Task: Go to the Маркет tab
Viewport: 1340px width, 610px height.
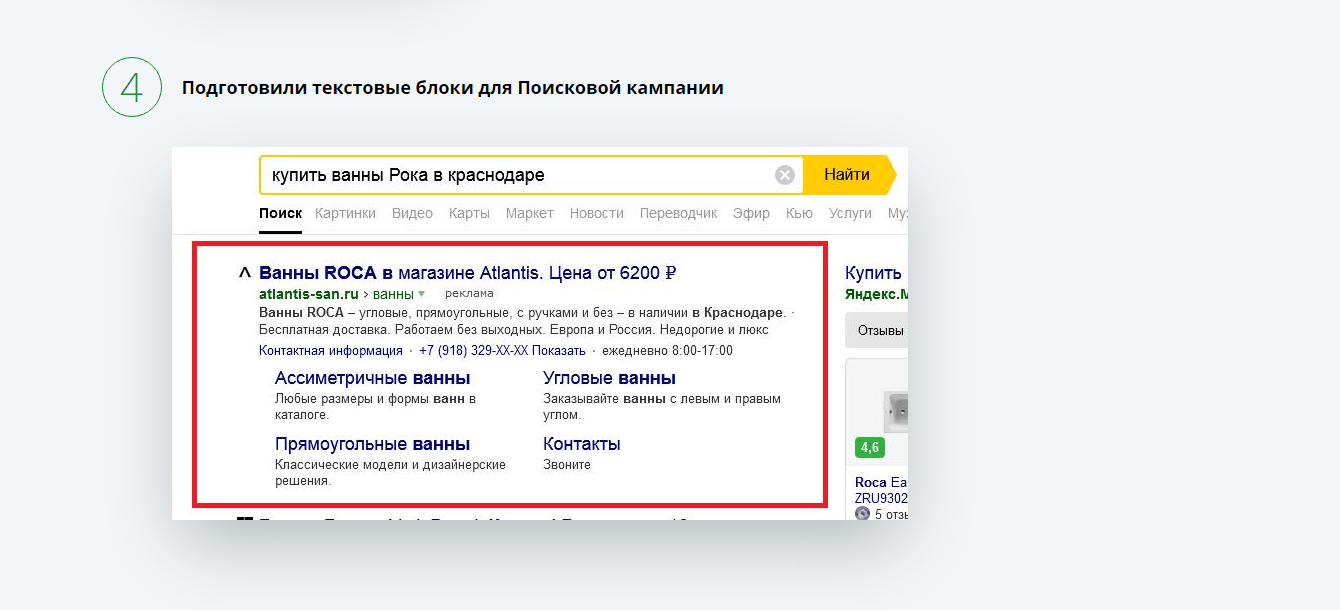Action: coord(529,213)
